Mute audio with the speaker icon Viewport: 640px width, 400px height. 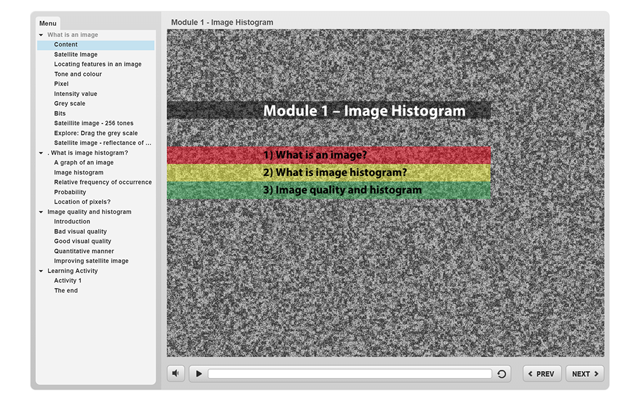(176, 373)
